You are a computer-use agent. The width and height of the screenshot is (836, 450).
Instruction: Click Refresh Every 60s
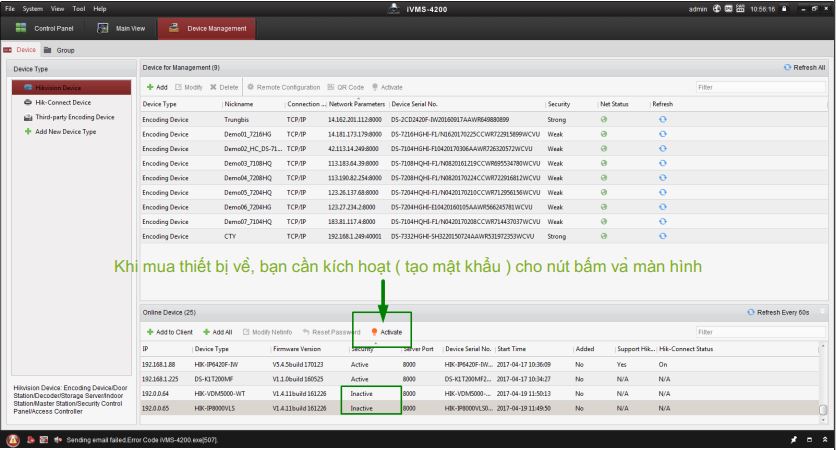click(778, 312)
